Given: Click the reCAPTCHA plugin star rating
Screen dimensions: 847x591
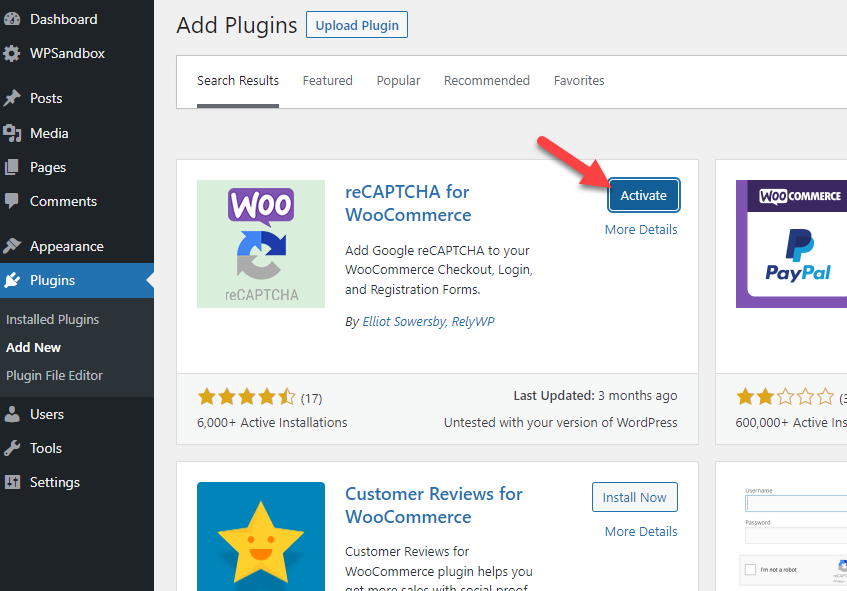Looking at the screenshot, I should [x=246, y=398].
